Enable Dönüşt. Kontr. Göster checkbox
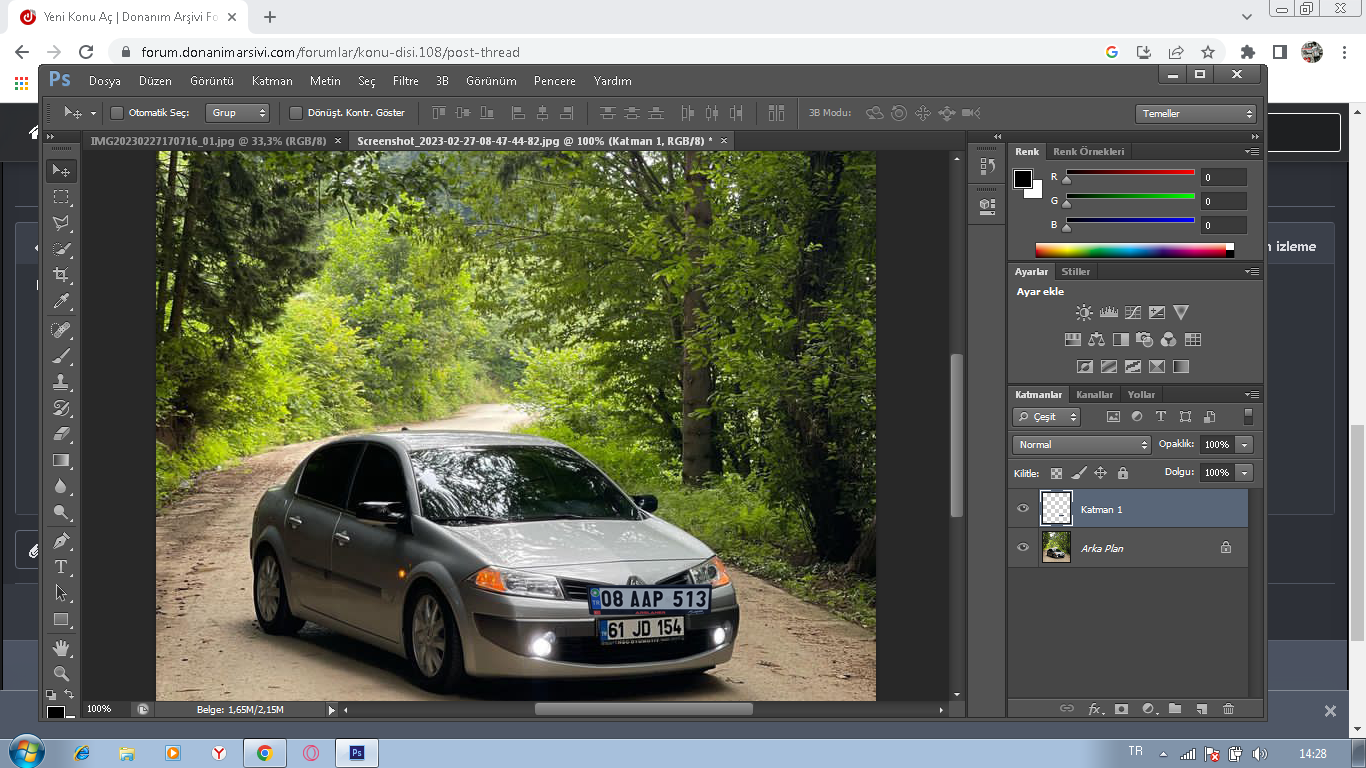 point(296,113)
